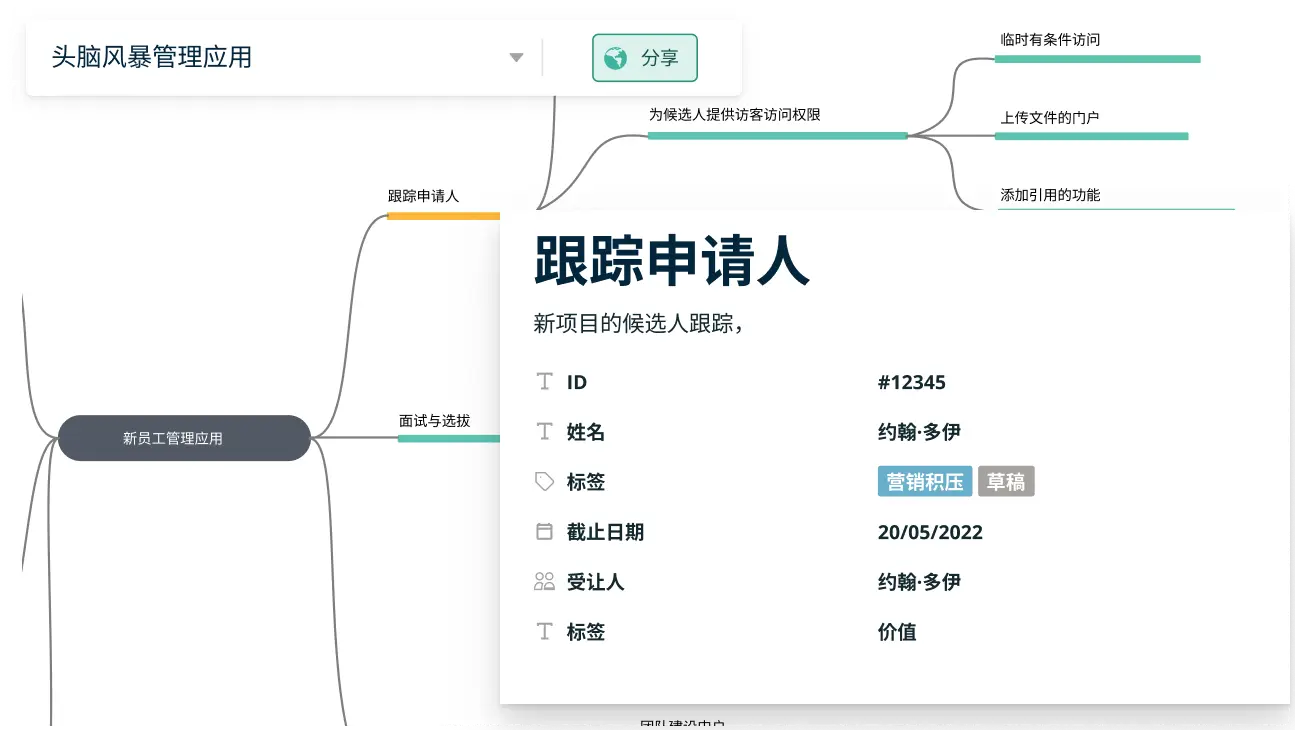The width and height of the screenshot is (1295, 730).
Task: Click the 跟踪申请人 card heading
Action: tap(671, 260)
